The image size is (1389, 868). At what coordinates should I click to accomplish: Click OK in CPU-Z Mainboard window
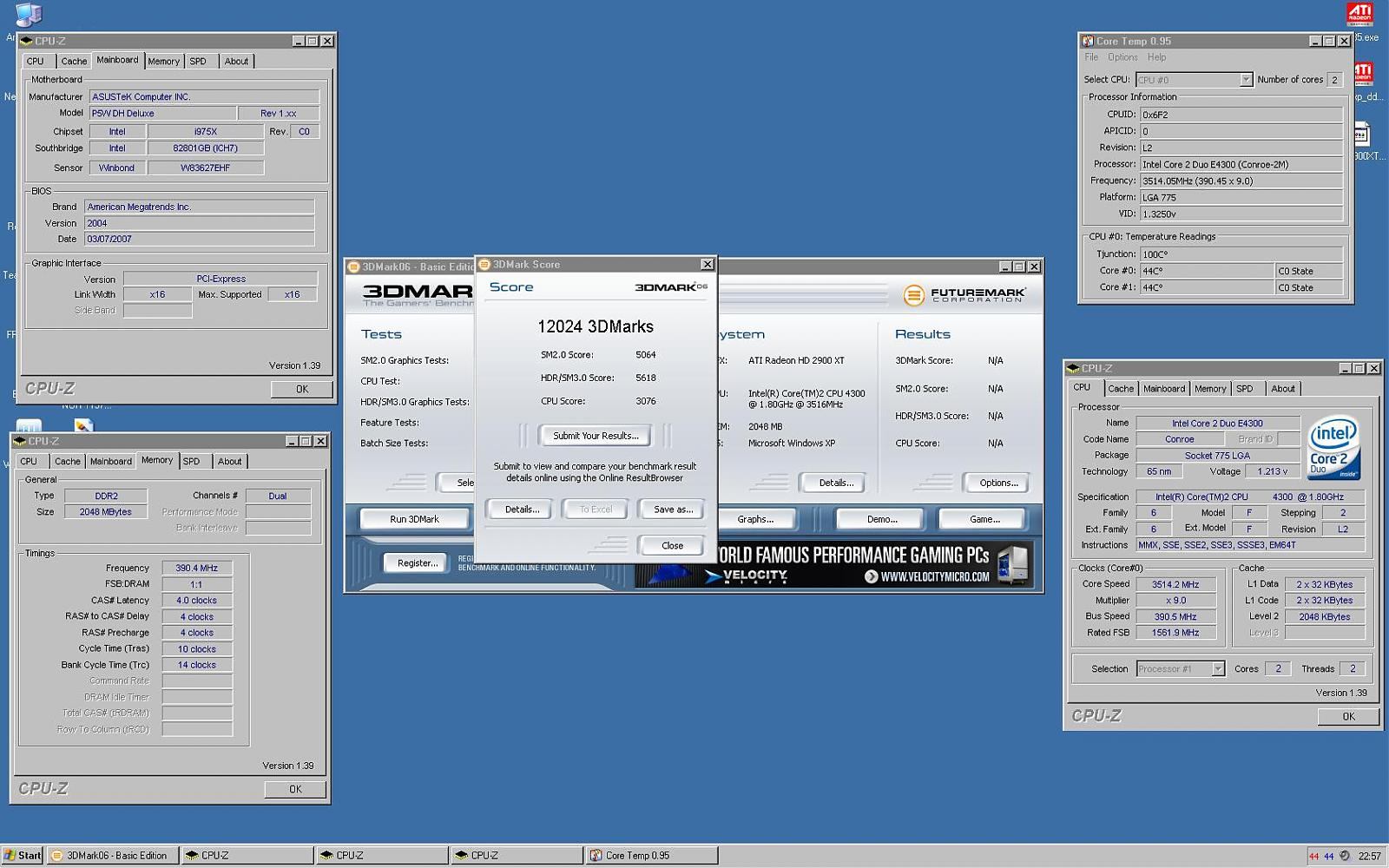(x=301, y=389)
